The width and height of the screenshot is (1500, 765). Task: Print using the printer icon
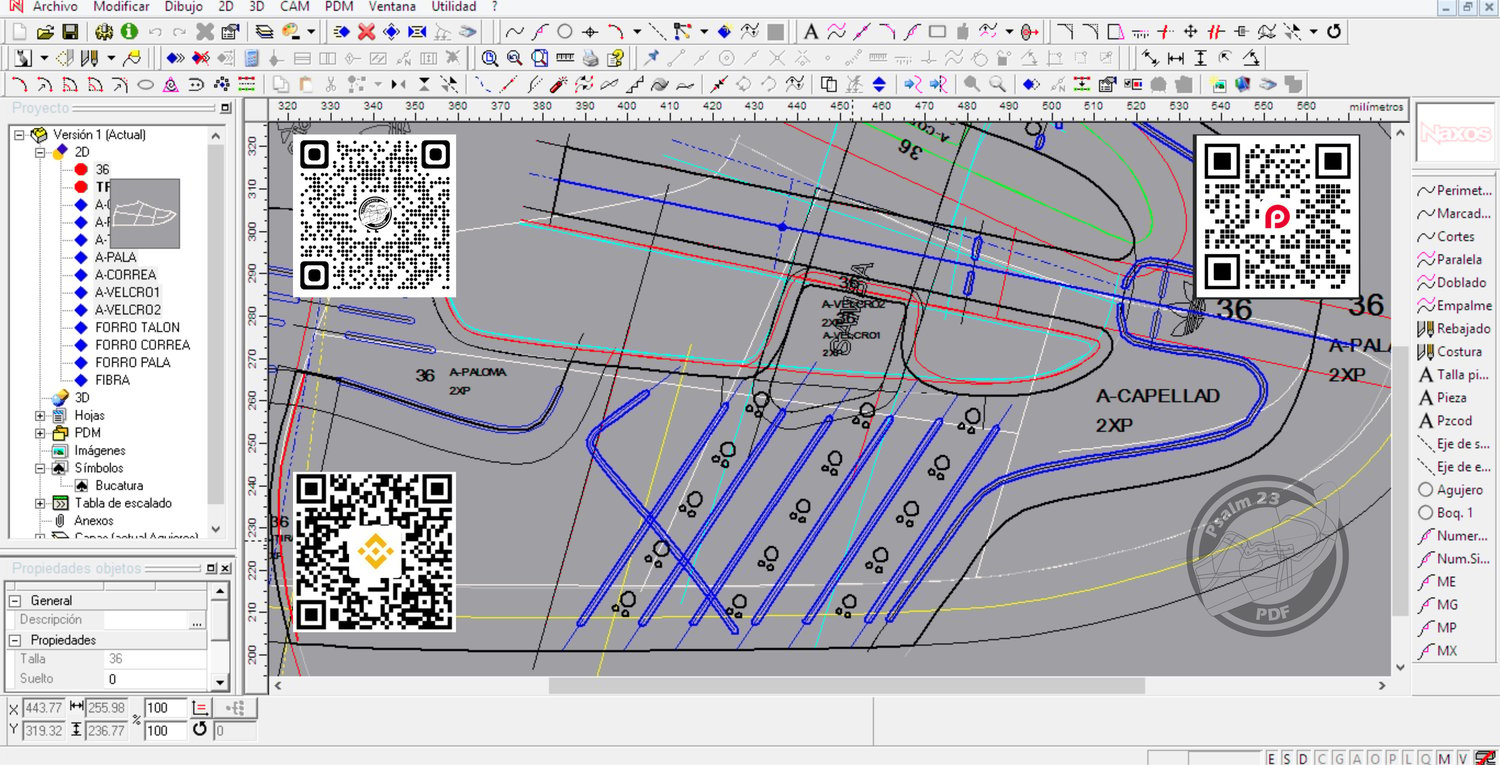[591, 57]
